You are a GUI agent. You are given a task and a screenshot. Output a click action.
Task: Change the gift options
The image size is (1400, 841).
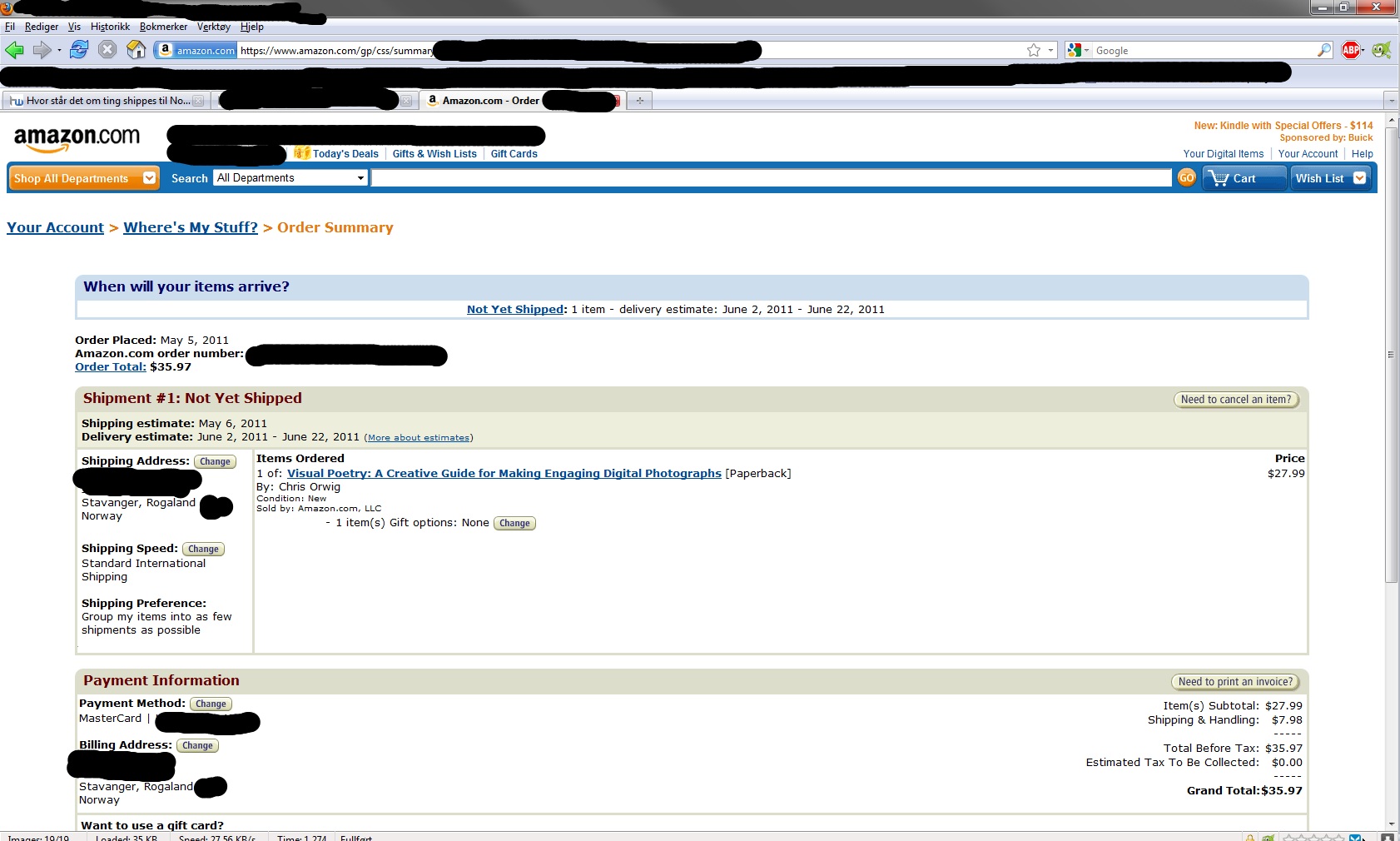(514, 523)
